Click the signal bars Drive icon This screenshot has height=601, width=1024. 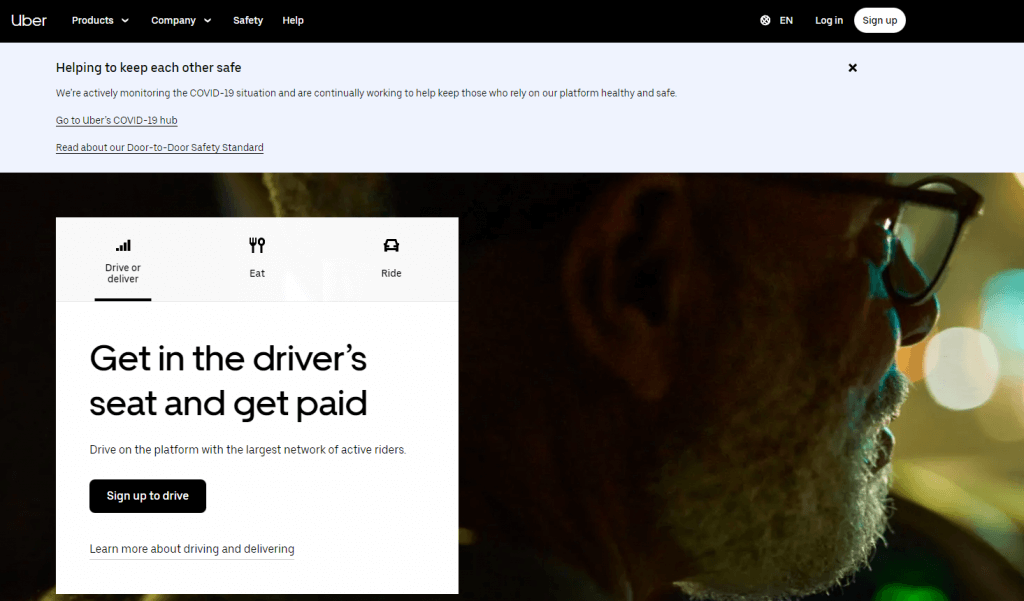click(x=123, y=246)
